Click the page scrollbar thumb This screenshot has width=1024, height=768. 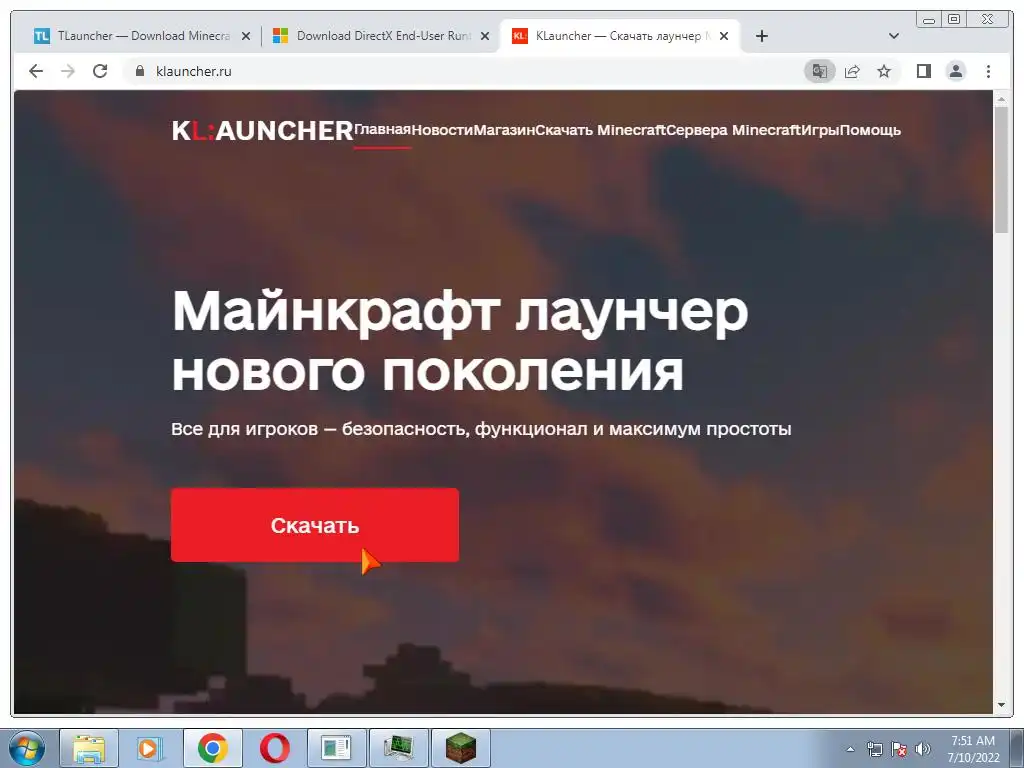coord(1001,169)
